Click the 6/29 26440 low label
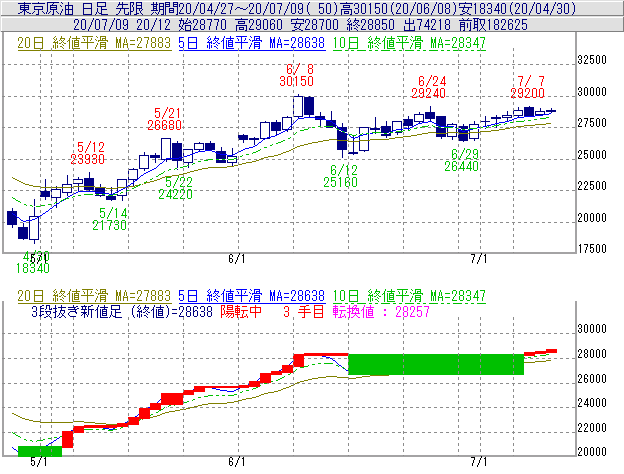The image size is (624, 474). 462,160
